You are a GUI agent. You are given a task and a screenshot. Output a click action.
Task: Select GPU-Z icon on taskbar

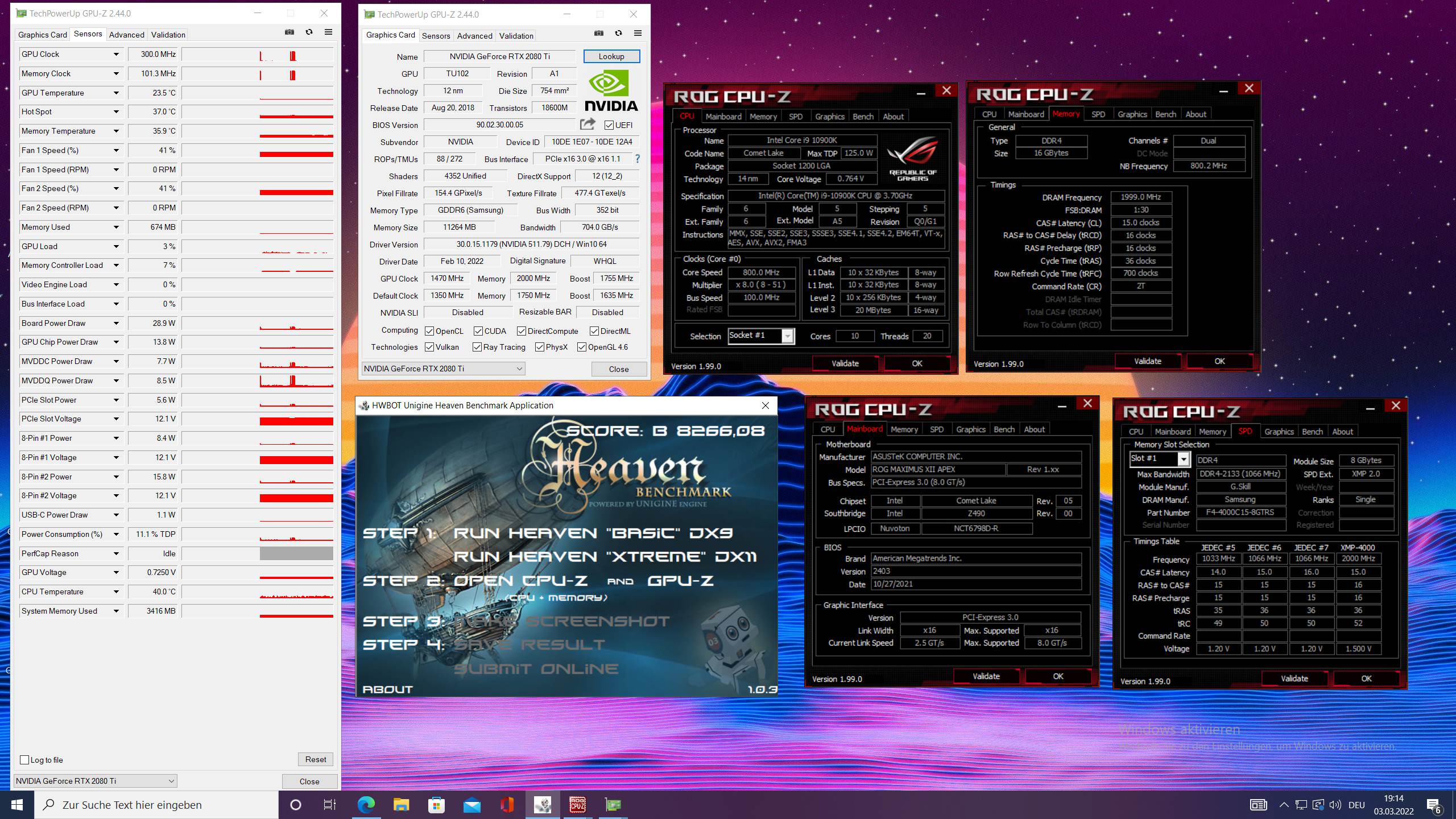[613, 805]
